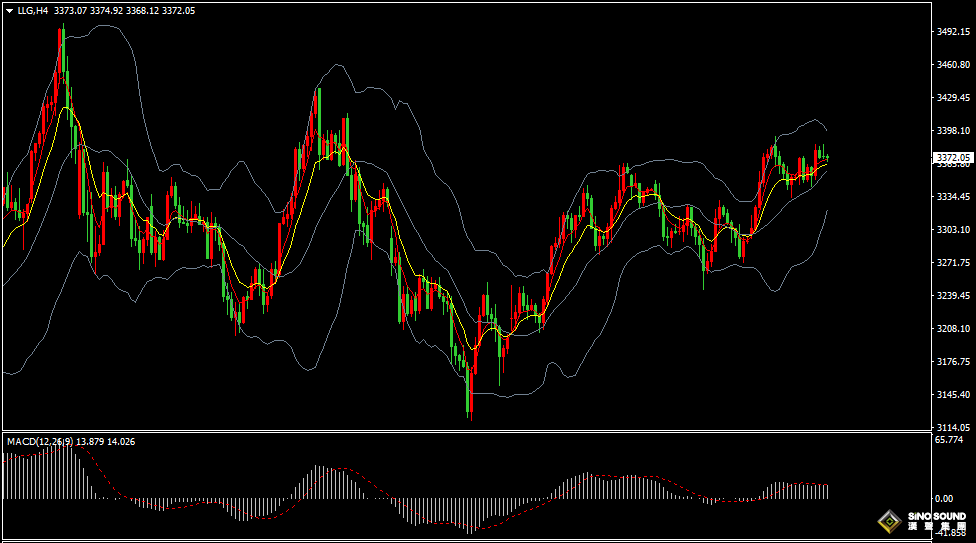The height and width of the screenshot is (543, 976).
Task: Click the 3271.75 price axis label
Action: 952,263
